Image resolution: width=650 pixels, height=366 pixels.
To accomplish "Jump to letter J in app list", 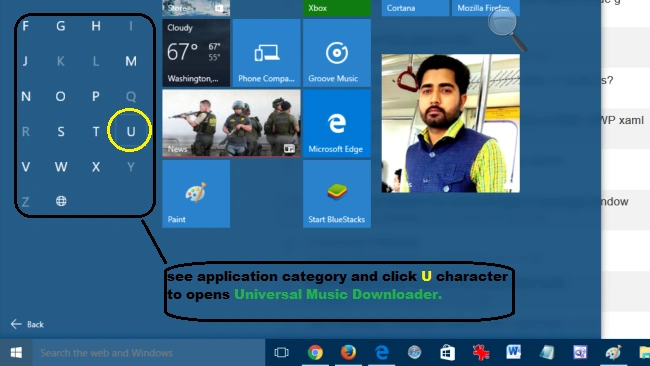I will (26, 61).
